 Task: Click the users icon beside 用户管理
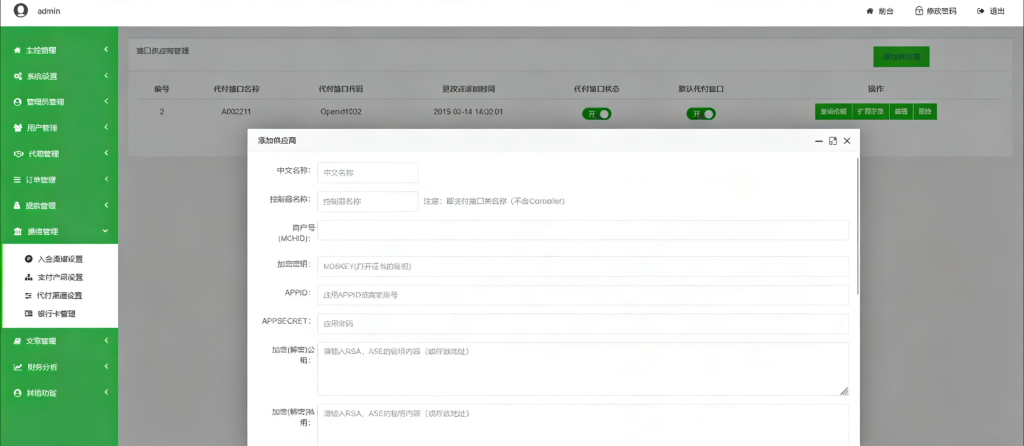click(x=18, y=128)
